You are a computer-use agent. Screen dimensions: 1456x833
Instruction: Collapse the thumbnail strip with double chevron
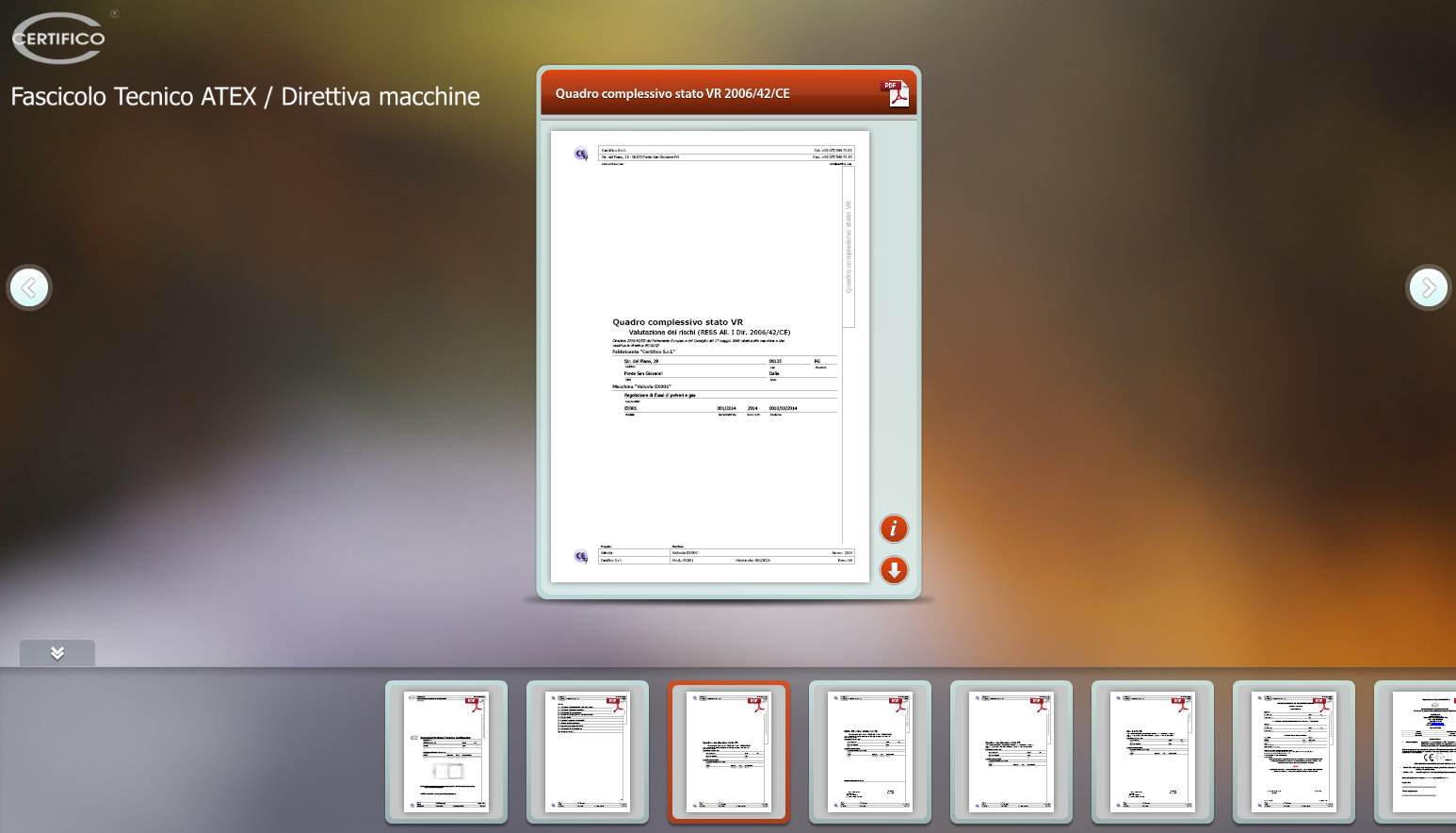pyautogui.click(x=57, y=653)
